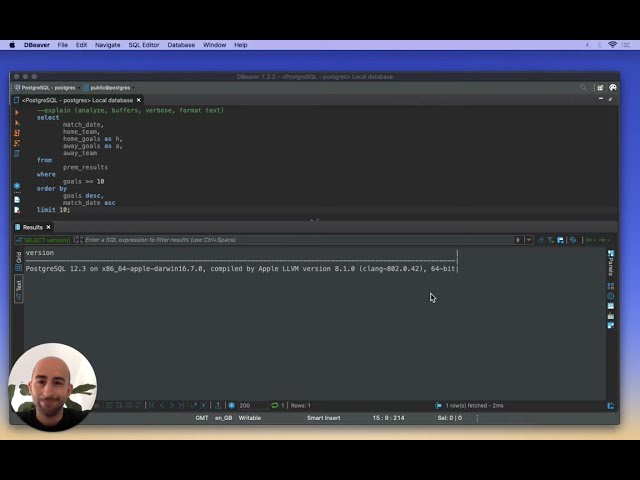Toggle the Panels button on right sidebar

(x=611, y=262)
